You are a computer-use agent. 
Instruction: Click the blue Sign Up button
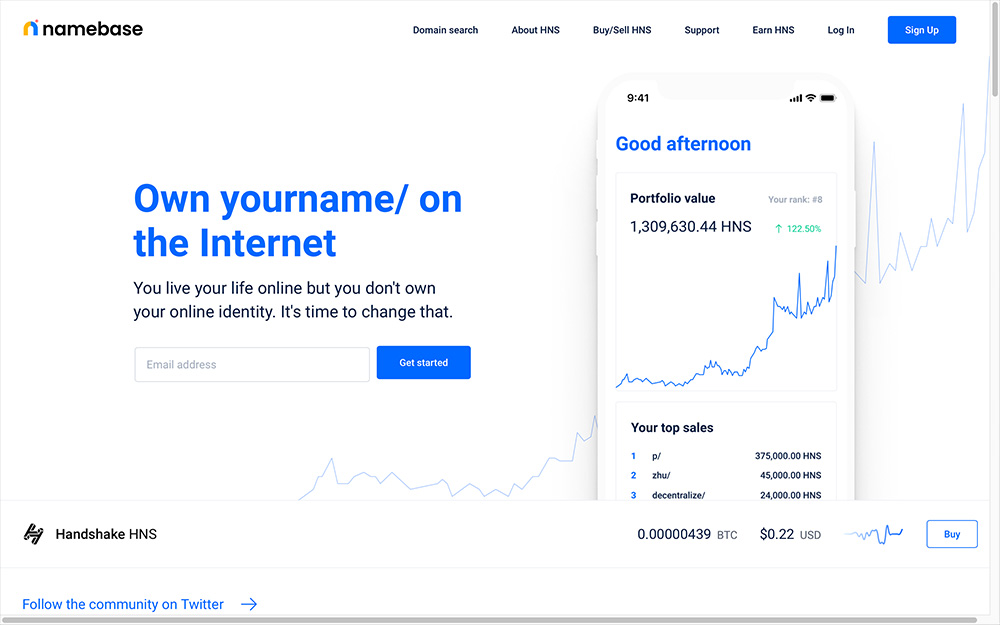pyautogui.click(x=922, y=30)
